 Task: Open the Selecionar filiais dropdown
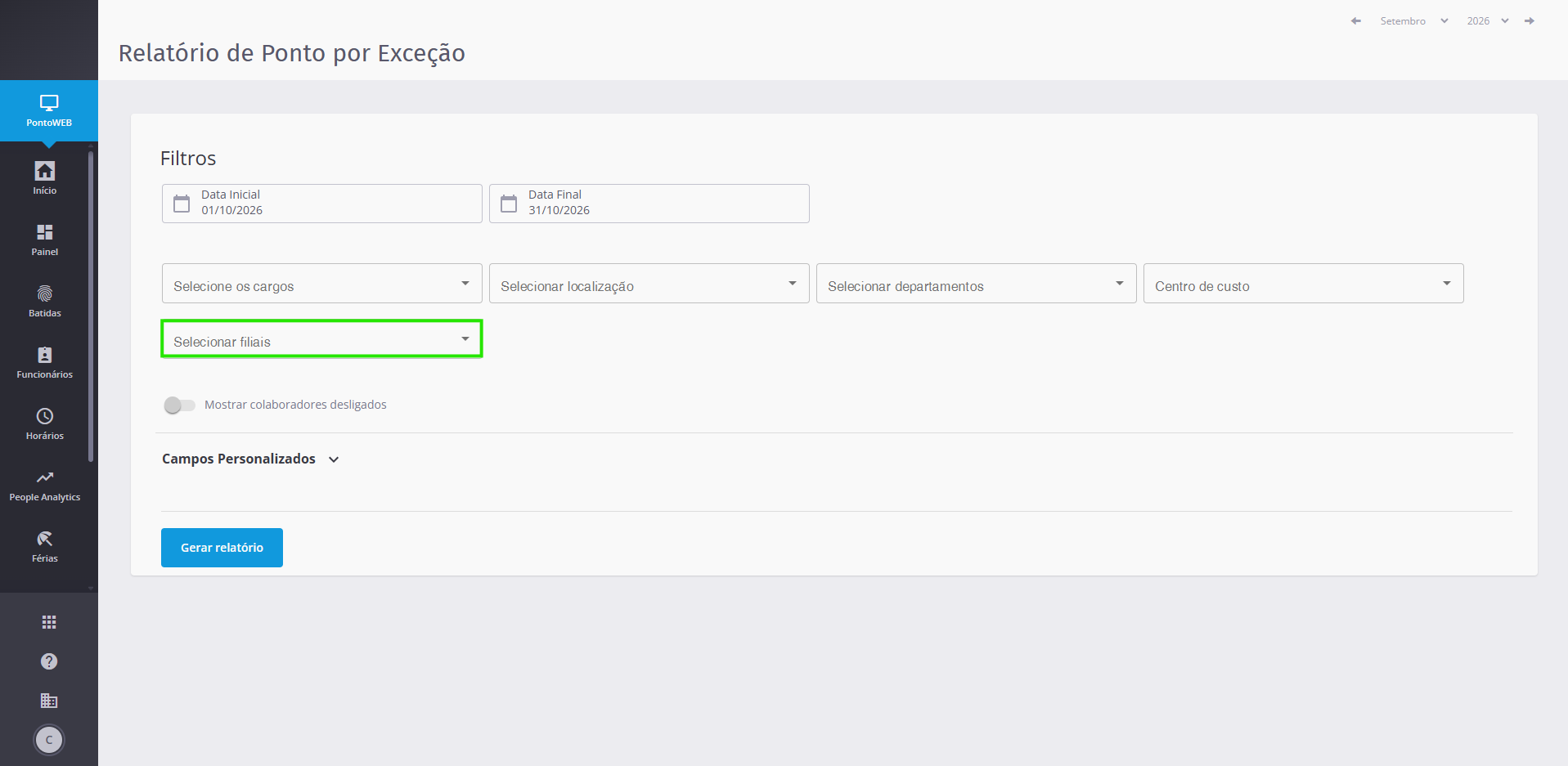click(322, 338)
